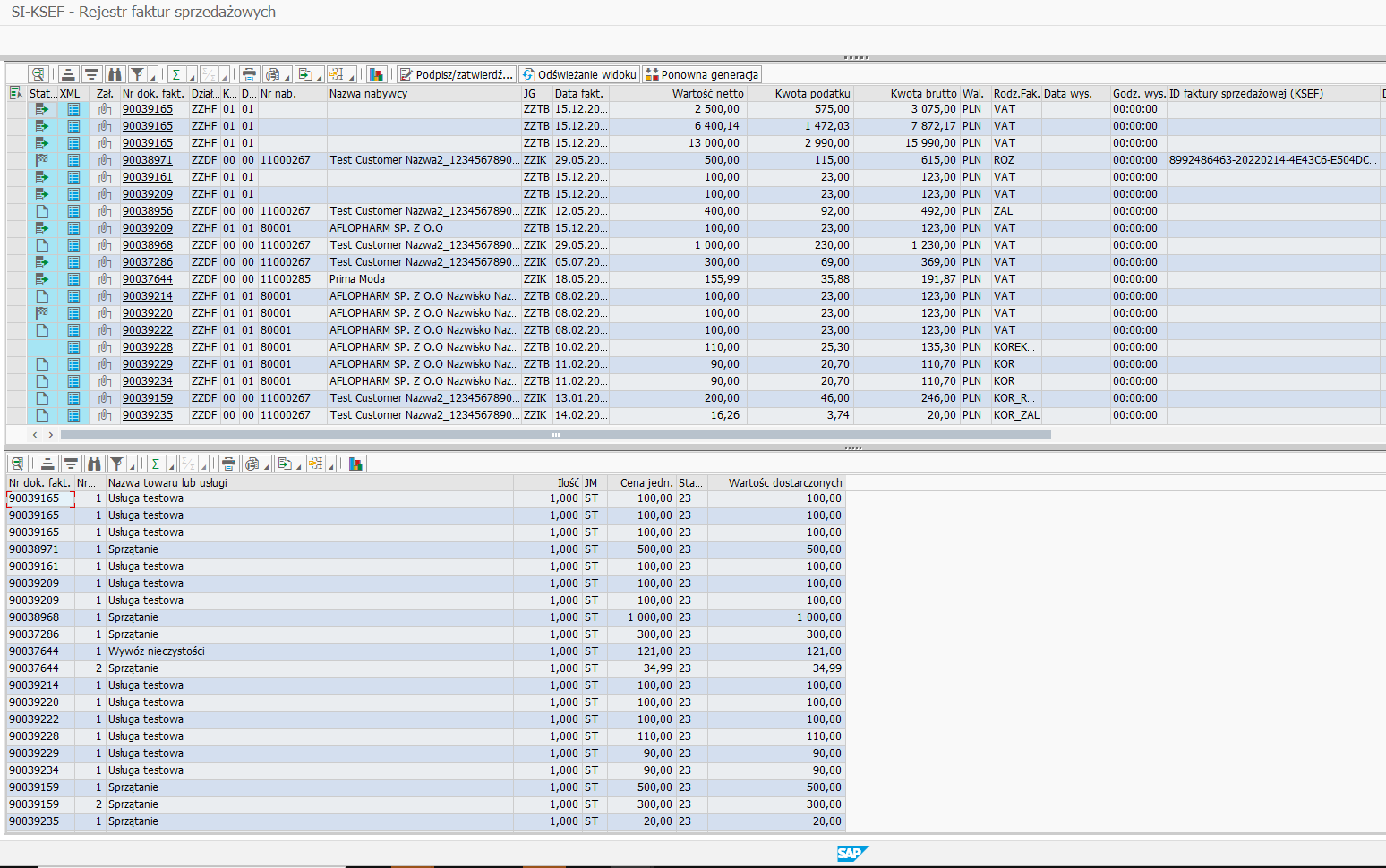
Task: Click the Wartość netto column header
Action: pyautogui.click(x=707, y=93)
